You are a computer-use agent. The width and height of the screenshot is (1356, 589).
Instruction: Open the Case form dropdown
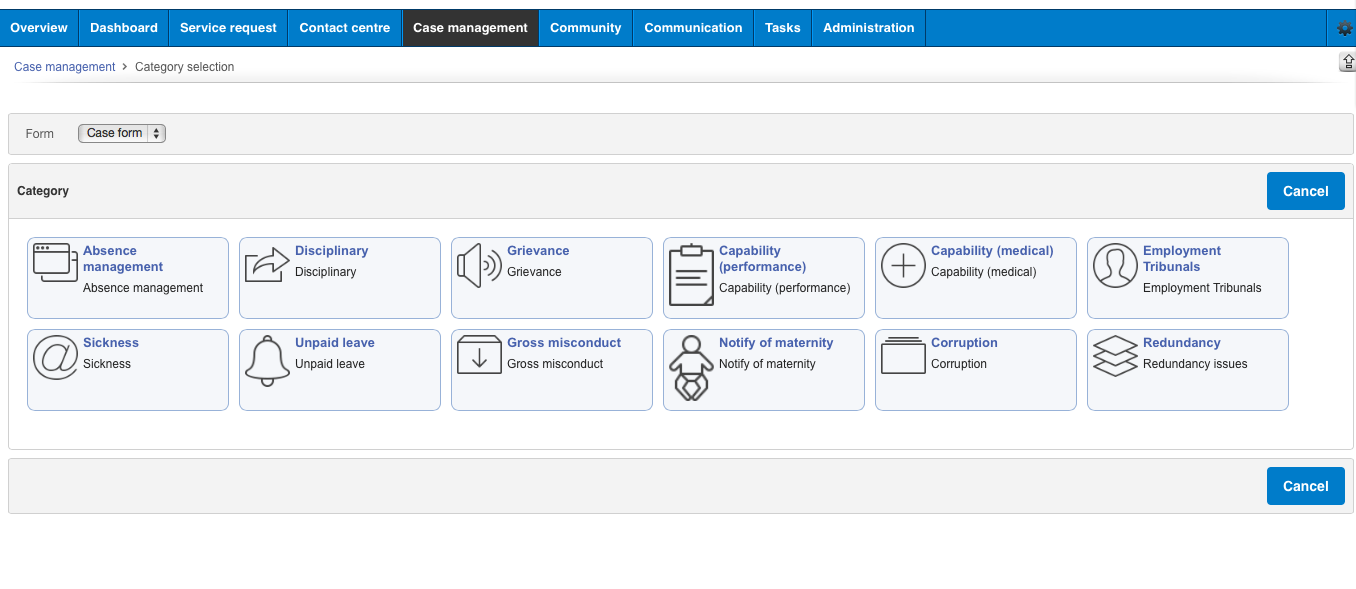tap(121, 133)
